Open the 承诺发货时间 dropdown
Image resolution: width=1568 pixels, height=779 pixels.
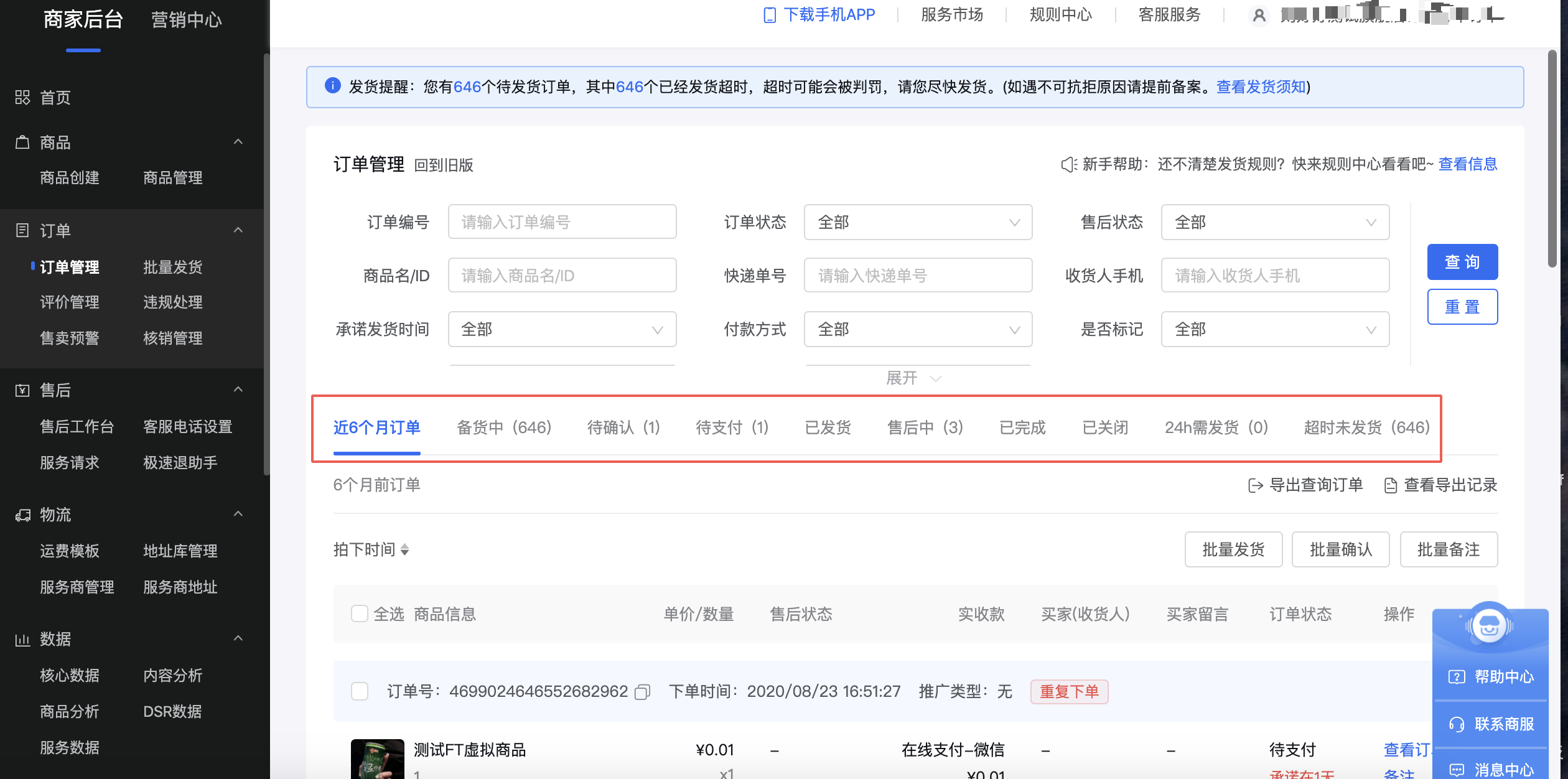point(563,329)
